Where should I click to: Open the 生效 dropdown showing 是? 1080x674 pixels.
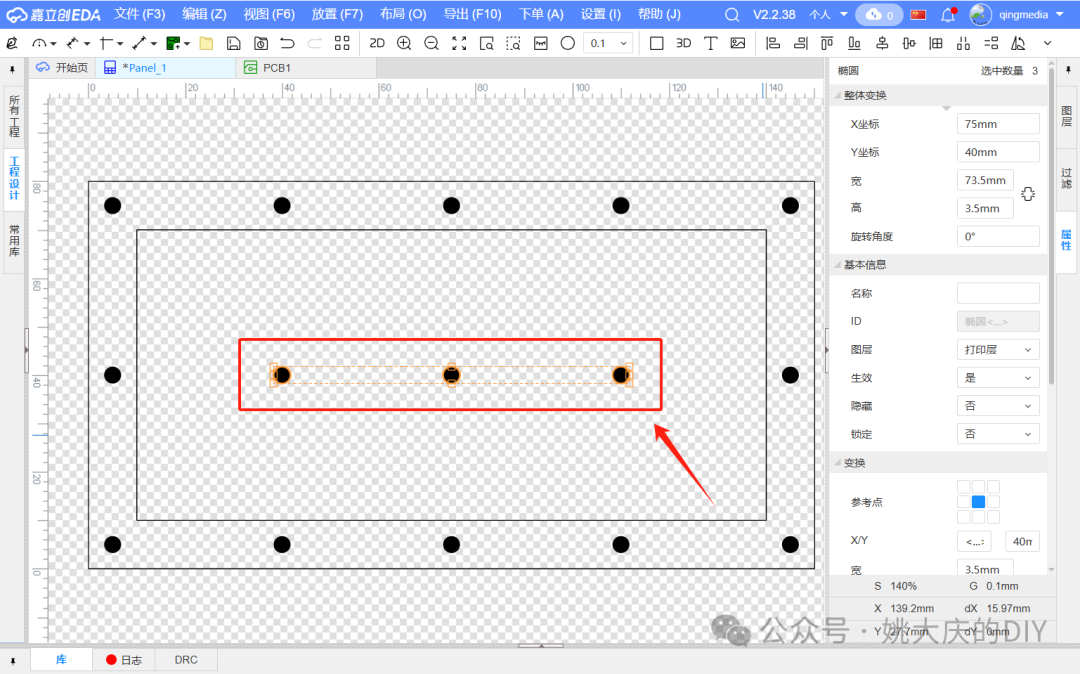[998, 378]
